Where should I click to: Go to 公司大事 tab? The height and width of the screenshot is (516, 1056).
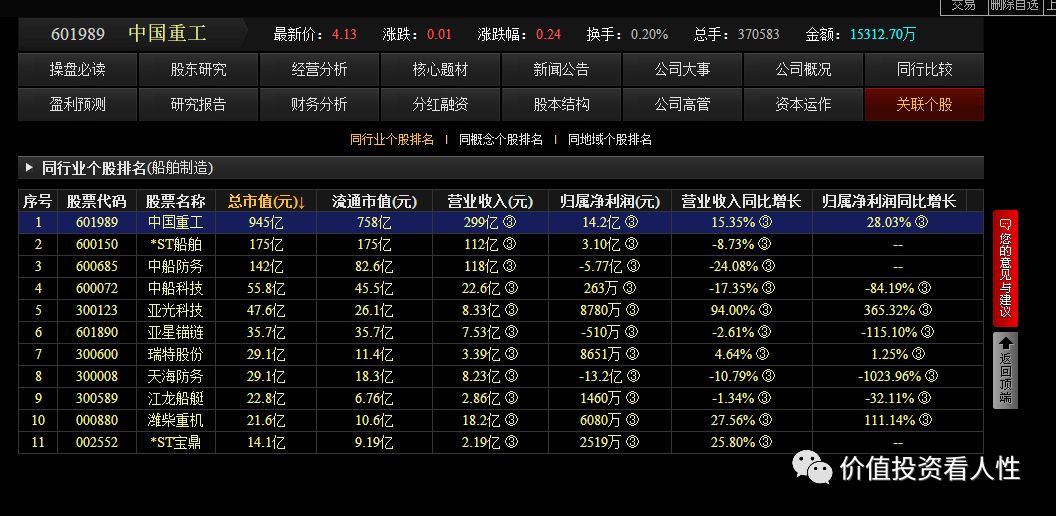(x=682, y=69)
